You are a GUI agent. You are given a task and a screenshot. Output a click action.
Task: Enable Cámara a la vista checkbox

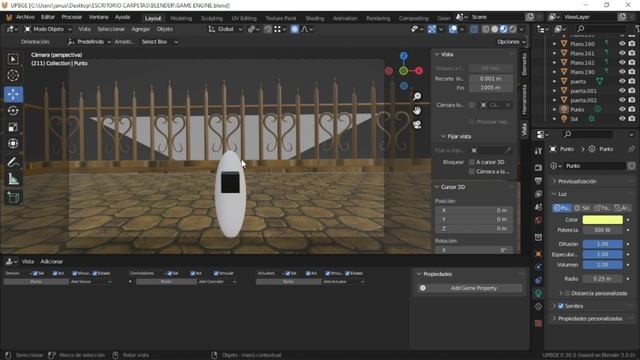click(x=472, y=172)
